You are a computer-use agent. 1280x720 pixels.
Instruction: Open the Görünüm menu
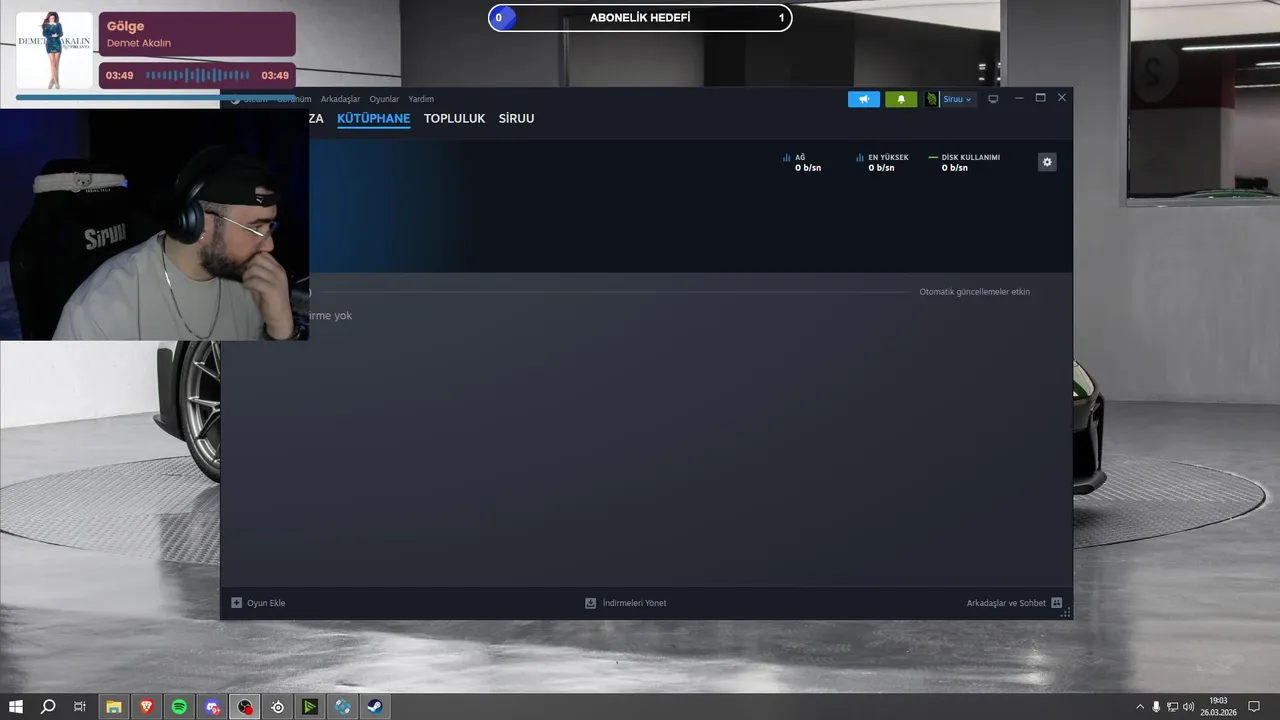click(294, 99)
